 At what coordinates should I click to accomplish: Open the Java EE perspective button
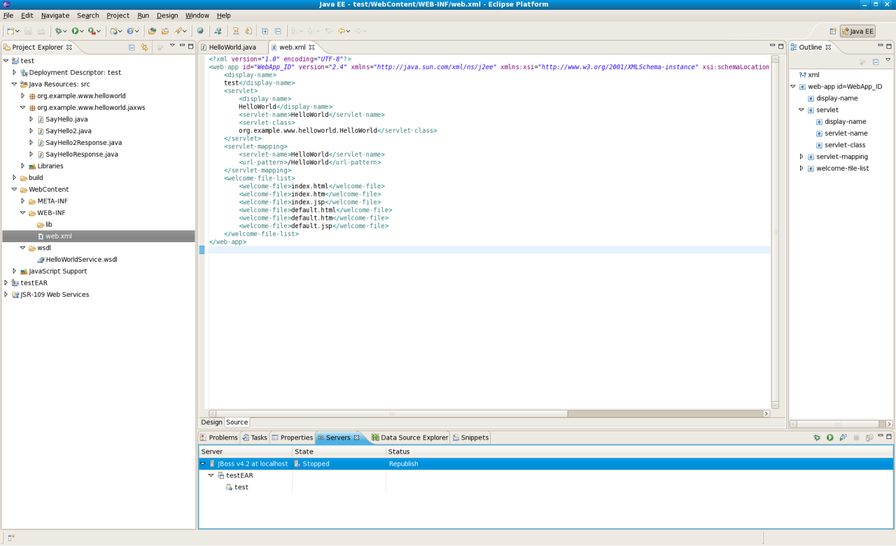[x=857, y=31]
